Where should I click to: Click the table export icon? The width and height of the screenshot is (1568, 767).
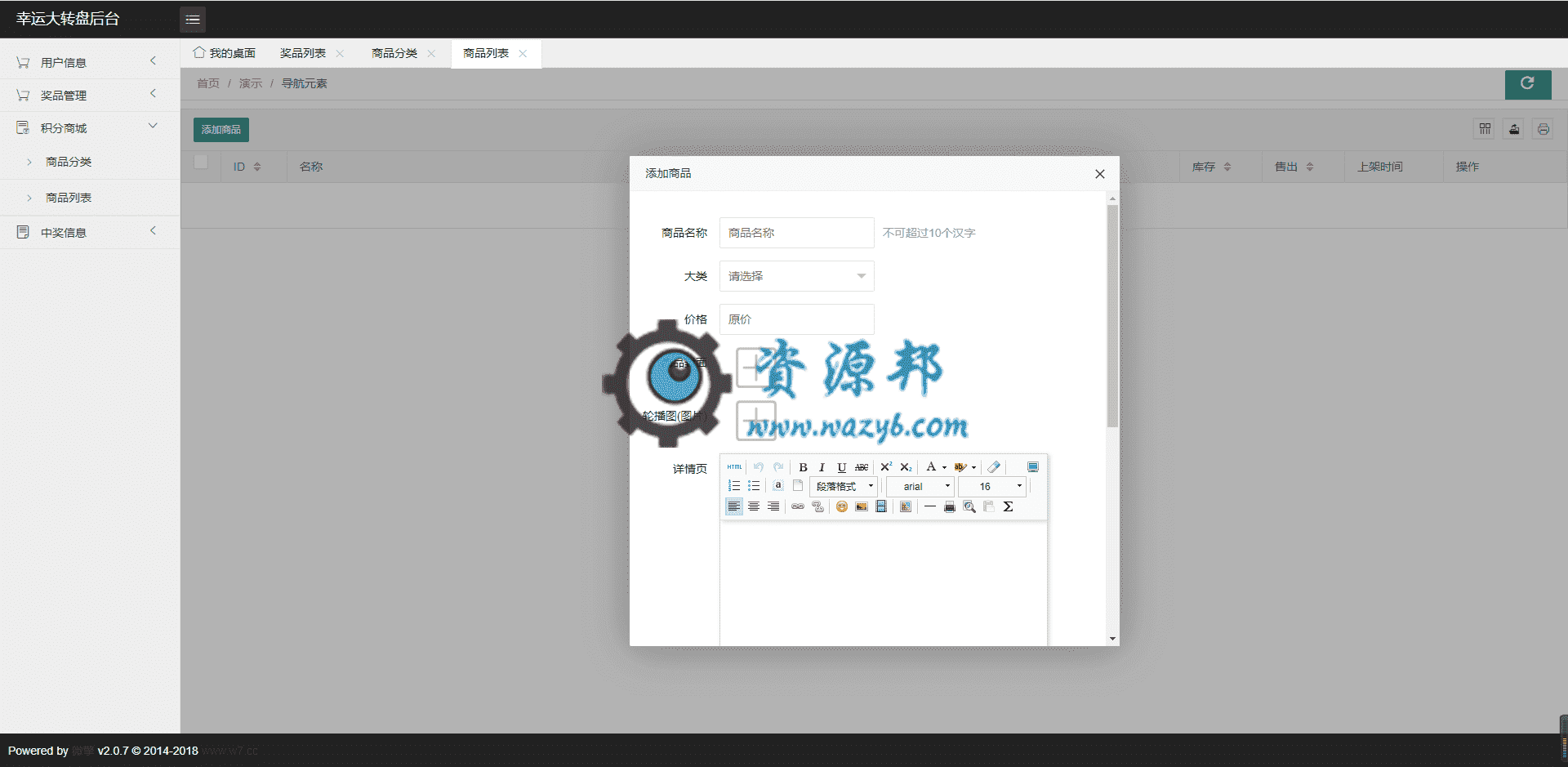tap(1514, 129)
